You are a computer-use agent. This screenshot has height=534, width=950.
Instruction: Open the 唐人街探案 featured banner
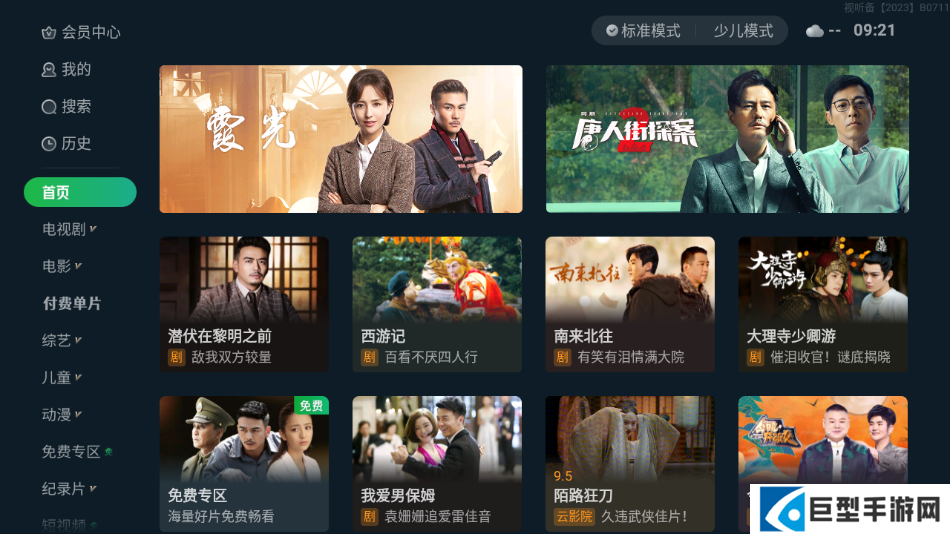727,139
